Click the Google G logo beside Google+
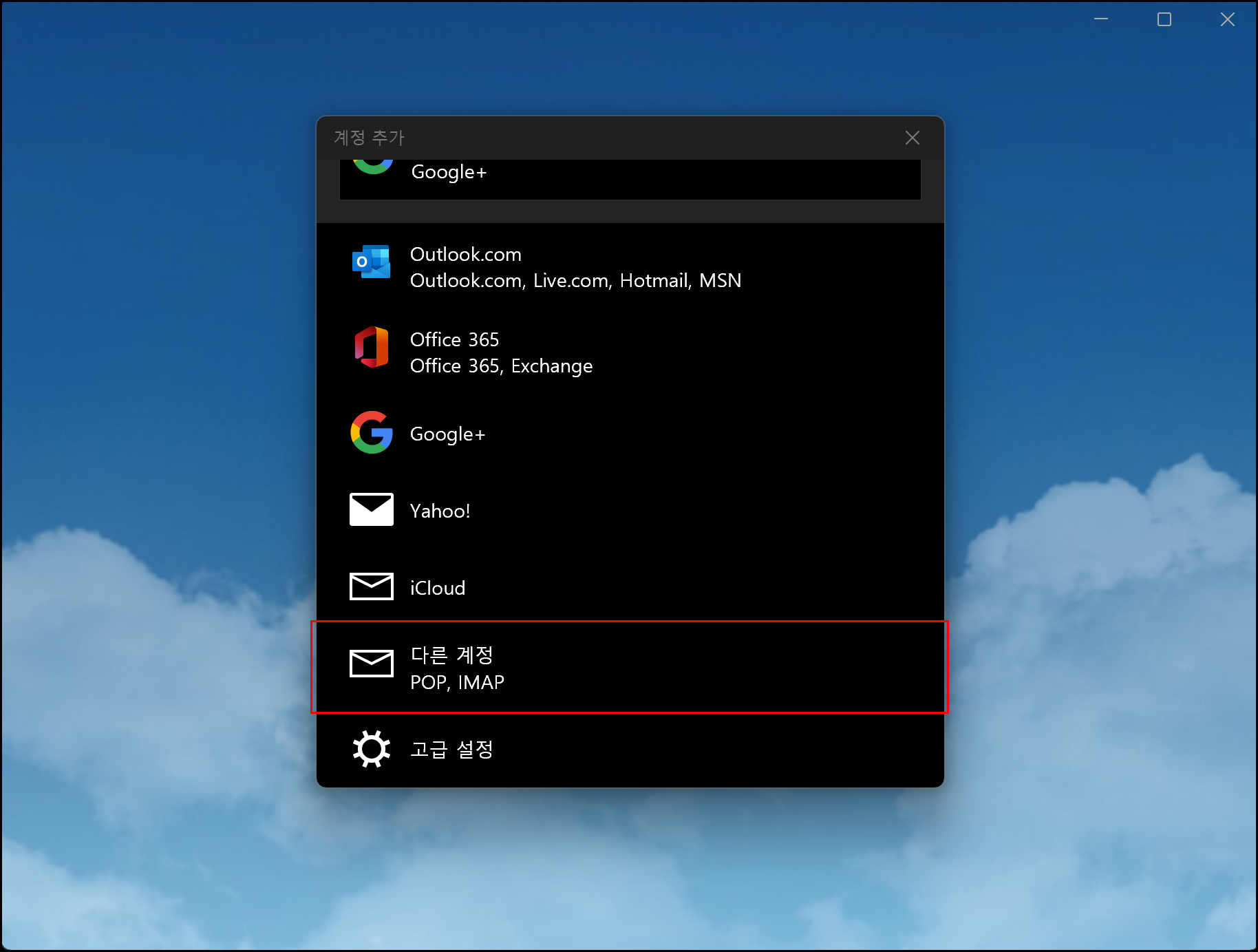Screen dimensions: 1258x952 point(372,432)
